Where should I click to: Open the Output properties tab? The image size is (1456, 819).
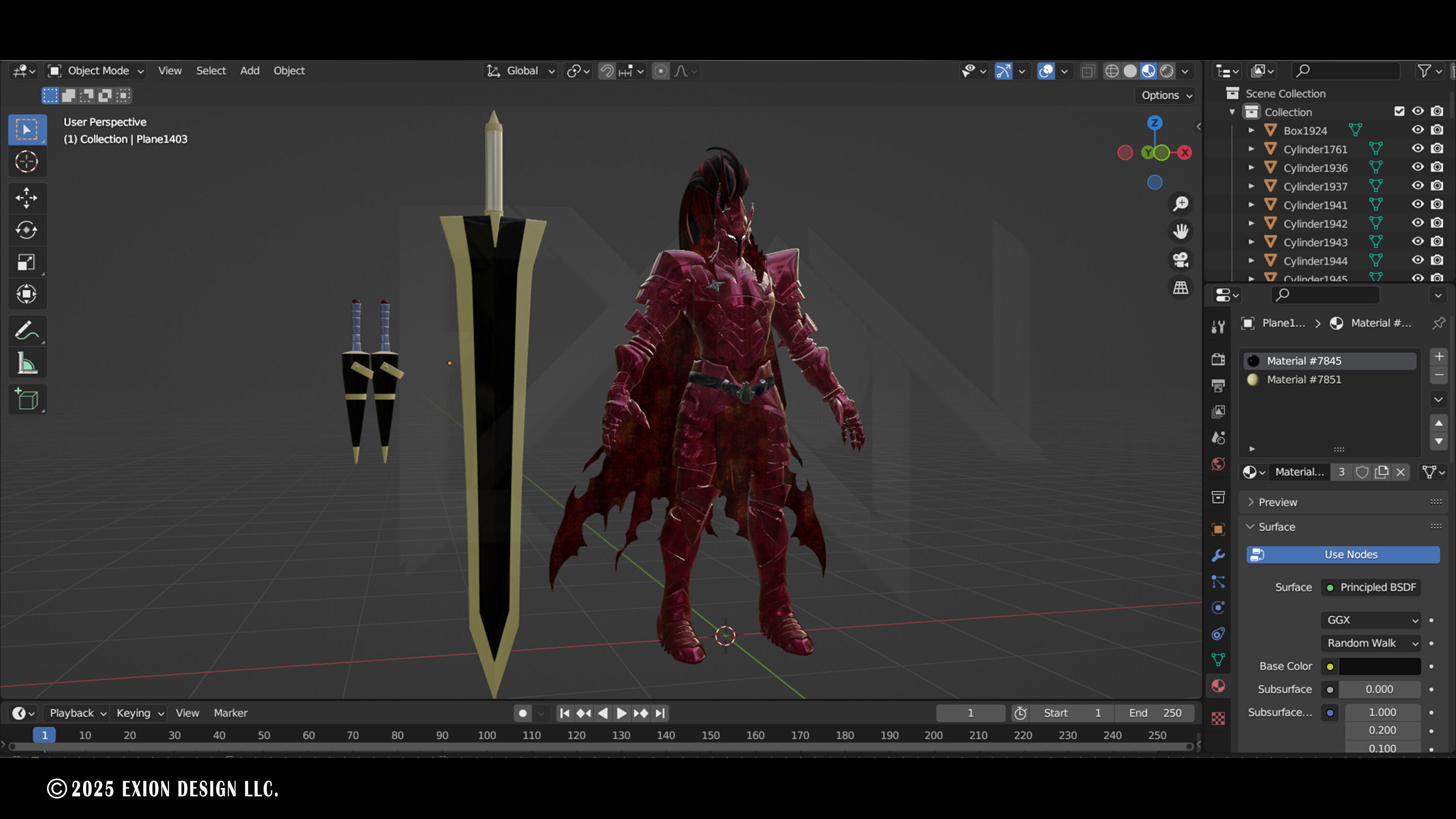(x=1218, y=385)
